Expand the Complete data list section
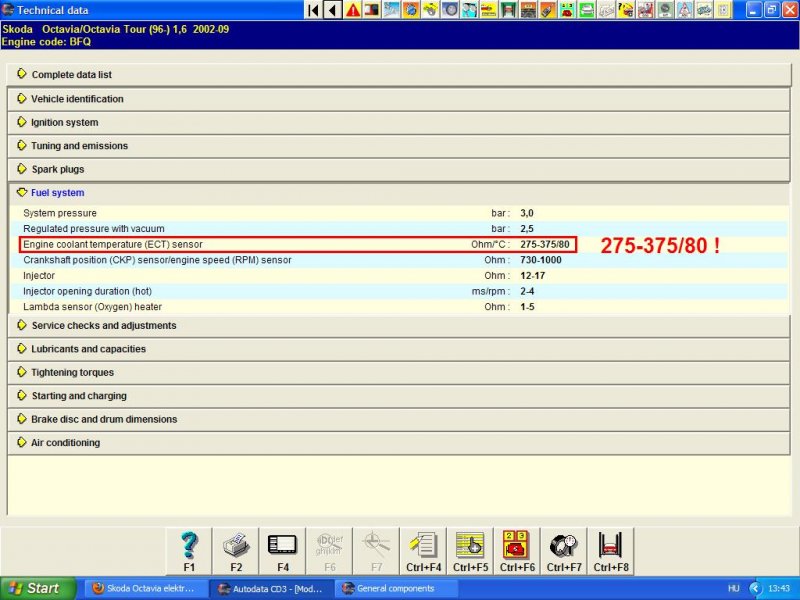Image resolution: width=800 pixels, height=600 pixels. [399, 74]
